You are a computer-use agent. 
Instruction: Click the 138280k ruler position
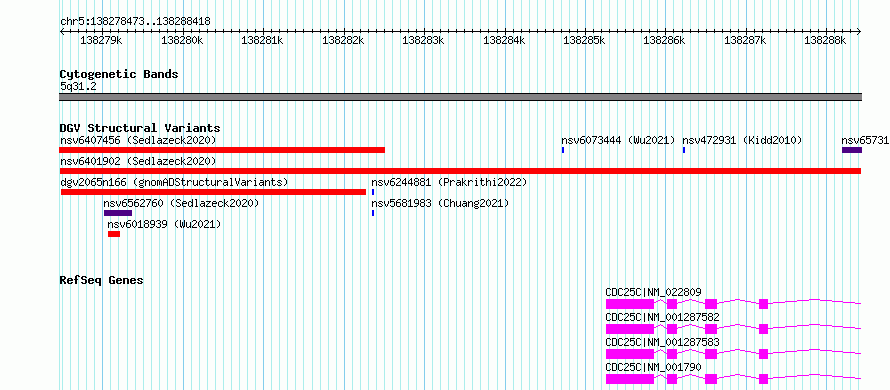182,40
